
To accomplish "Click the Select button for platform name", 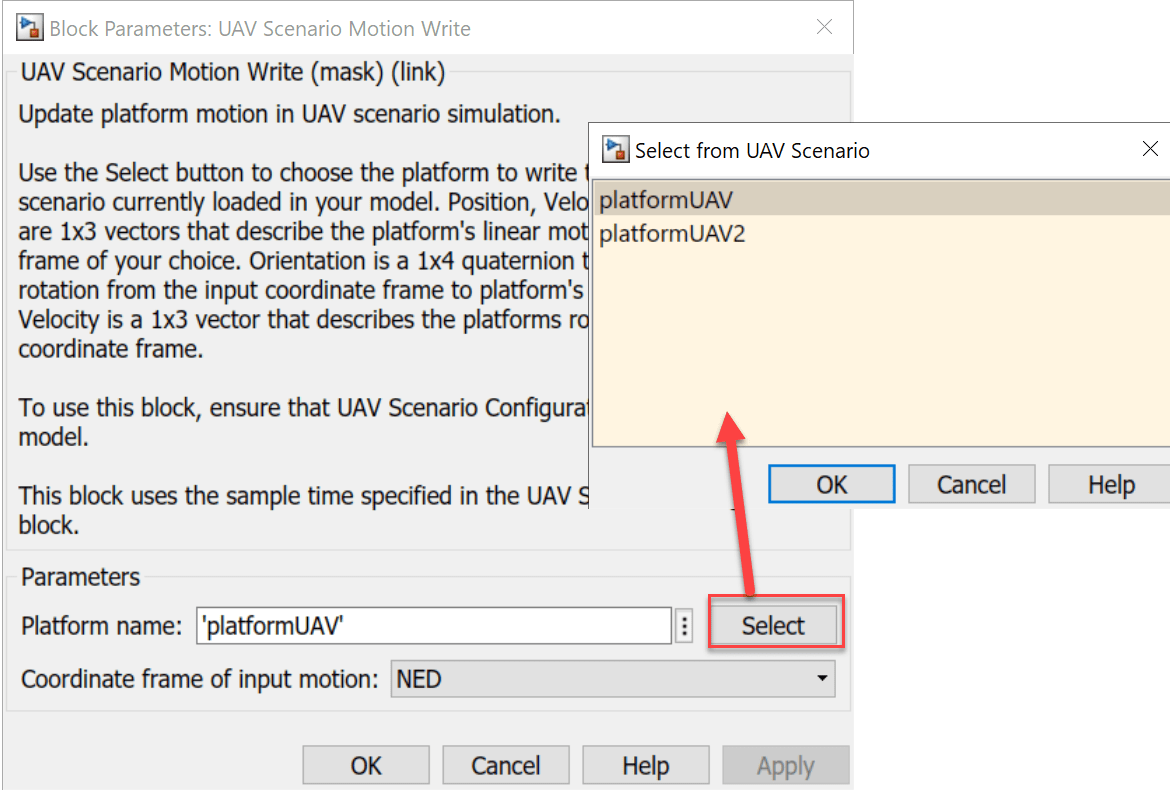I will click(773, 626).
